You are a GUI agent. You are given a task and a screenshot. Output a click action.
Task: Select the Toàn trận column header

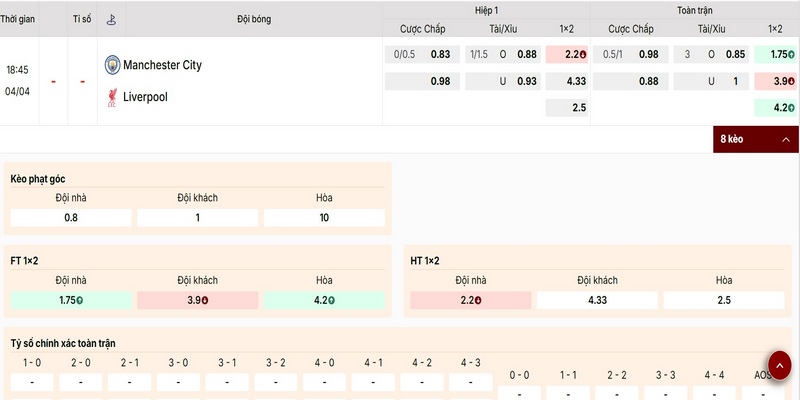[694, 9]
